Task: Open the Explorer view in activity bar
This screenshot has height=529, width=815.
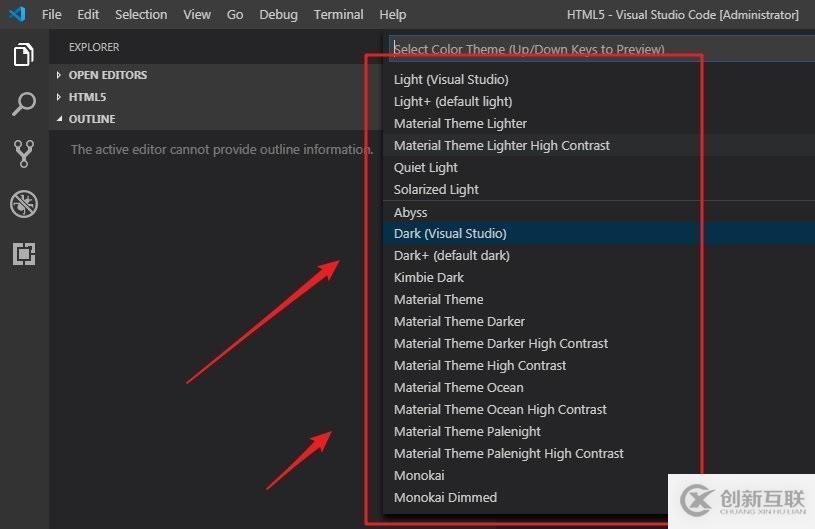Action: tap(23, 55)
